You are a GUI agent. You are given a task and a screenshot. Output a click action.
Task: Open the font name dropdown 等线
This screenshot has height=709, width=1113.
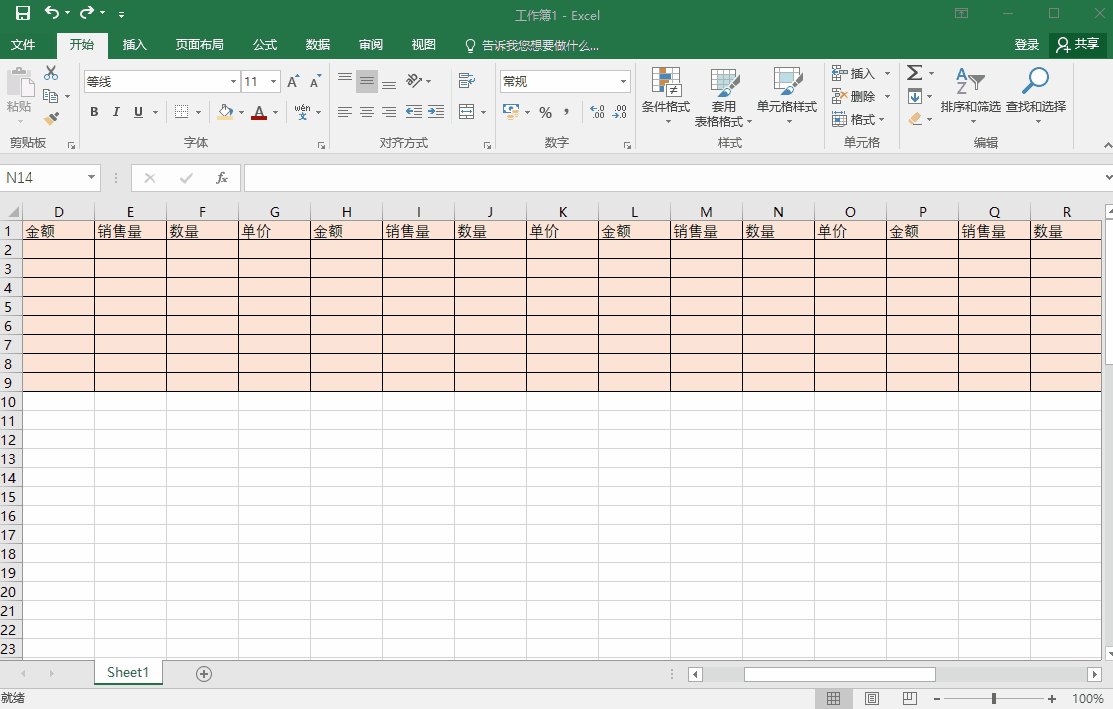click(233, 82)
